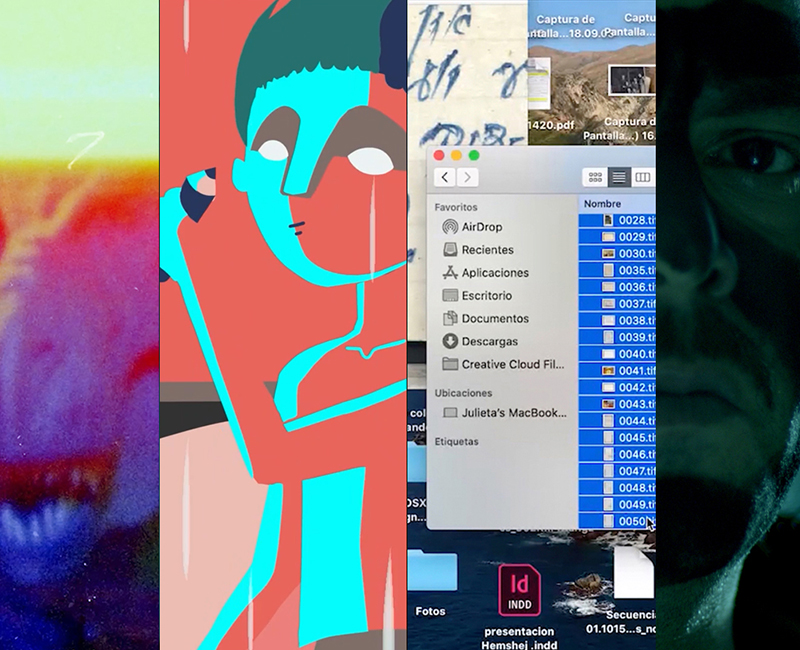
Task: Select file 0043.tif
Action: pos(617,404)
